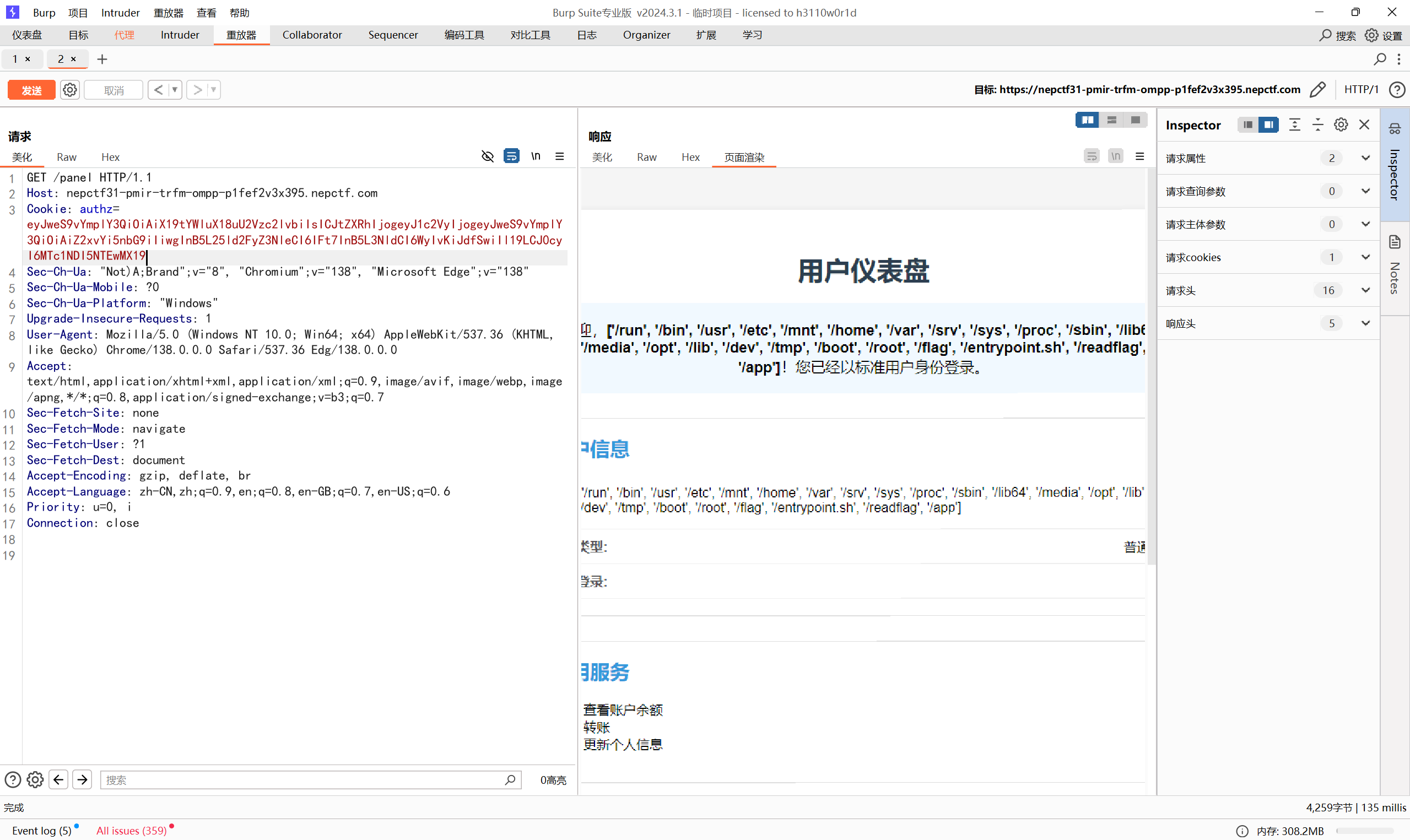Toggle response line wrap icon

(x=1092, y=156)
